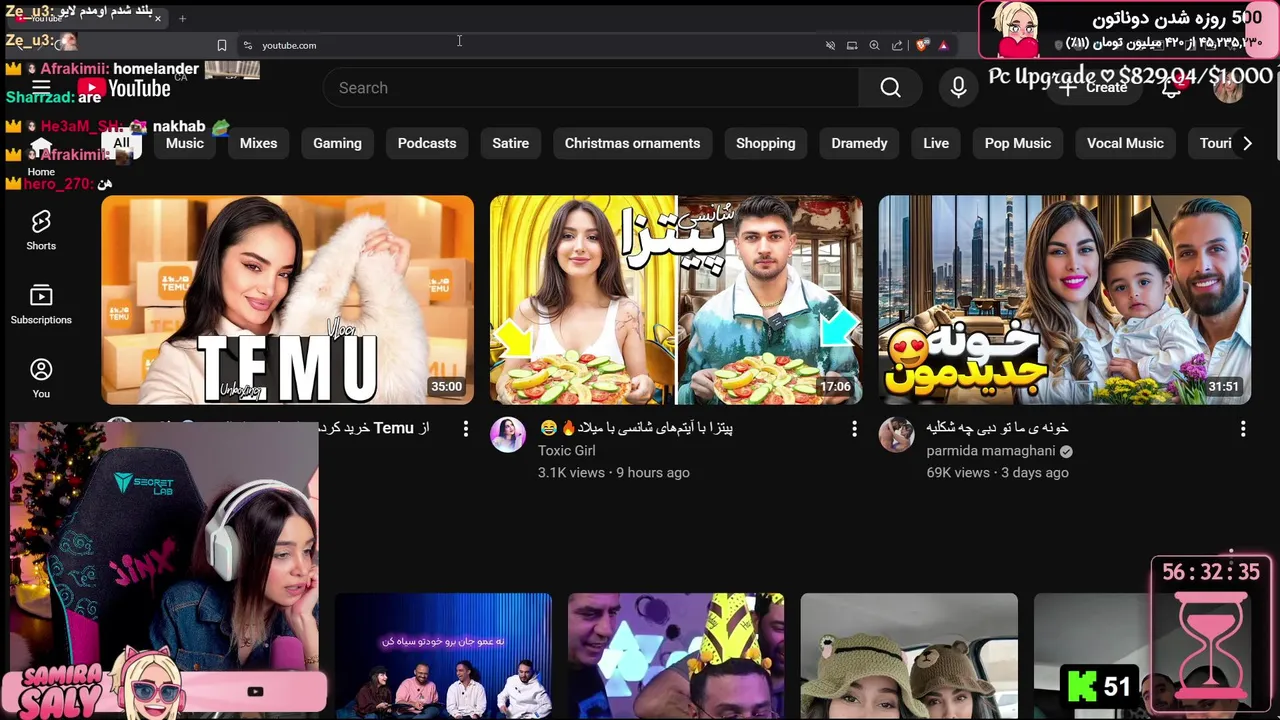Open Brave Shields lion icon
This screenshot has height=720, width=1280.
tap(922, 45)
